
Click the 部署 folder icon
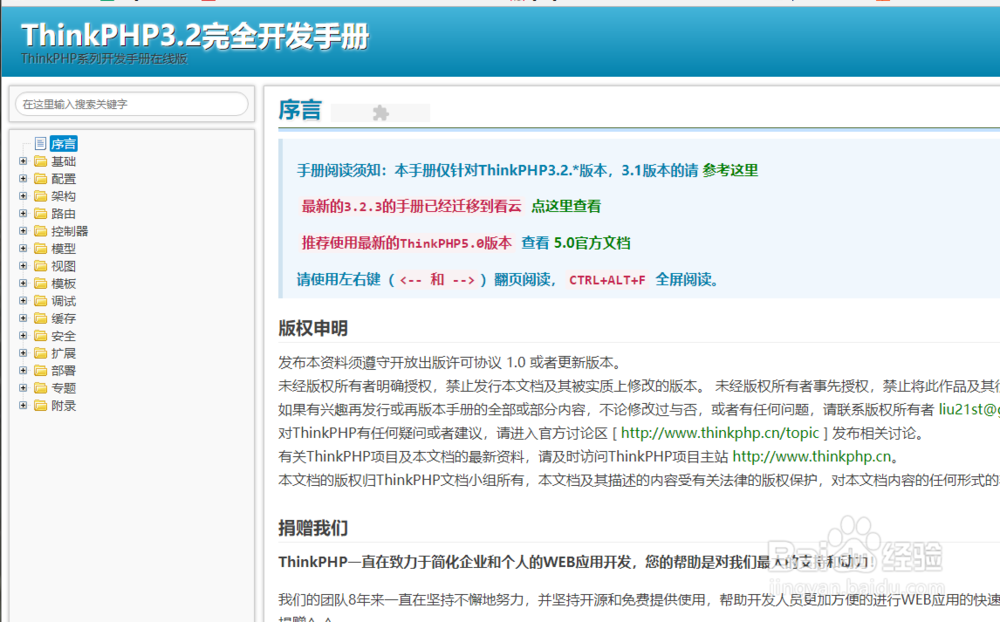point(41,370)
